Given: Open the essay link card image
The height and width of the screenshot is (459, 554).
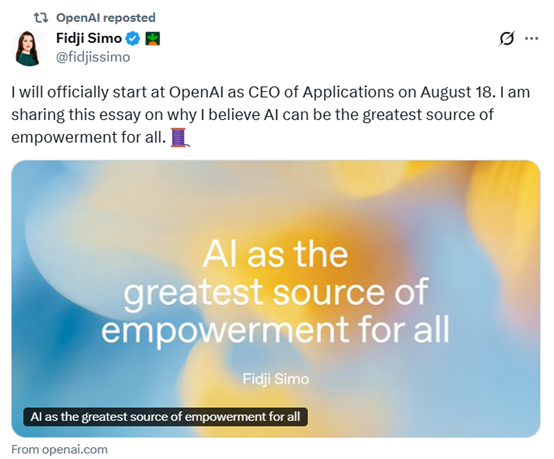Looking at the screenshot, I should (x=276, y=299).
